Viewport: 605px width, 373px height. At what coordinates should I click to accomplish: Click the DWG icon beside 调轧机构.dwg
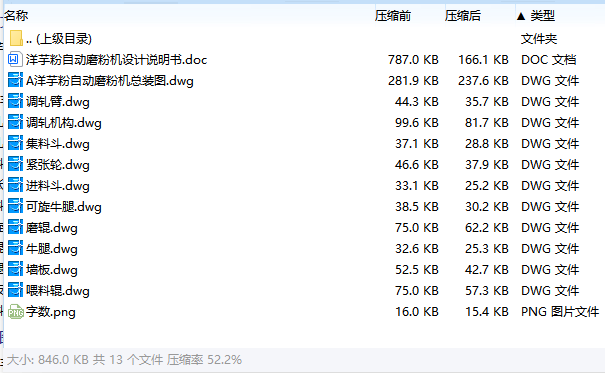[15, 123]
